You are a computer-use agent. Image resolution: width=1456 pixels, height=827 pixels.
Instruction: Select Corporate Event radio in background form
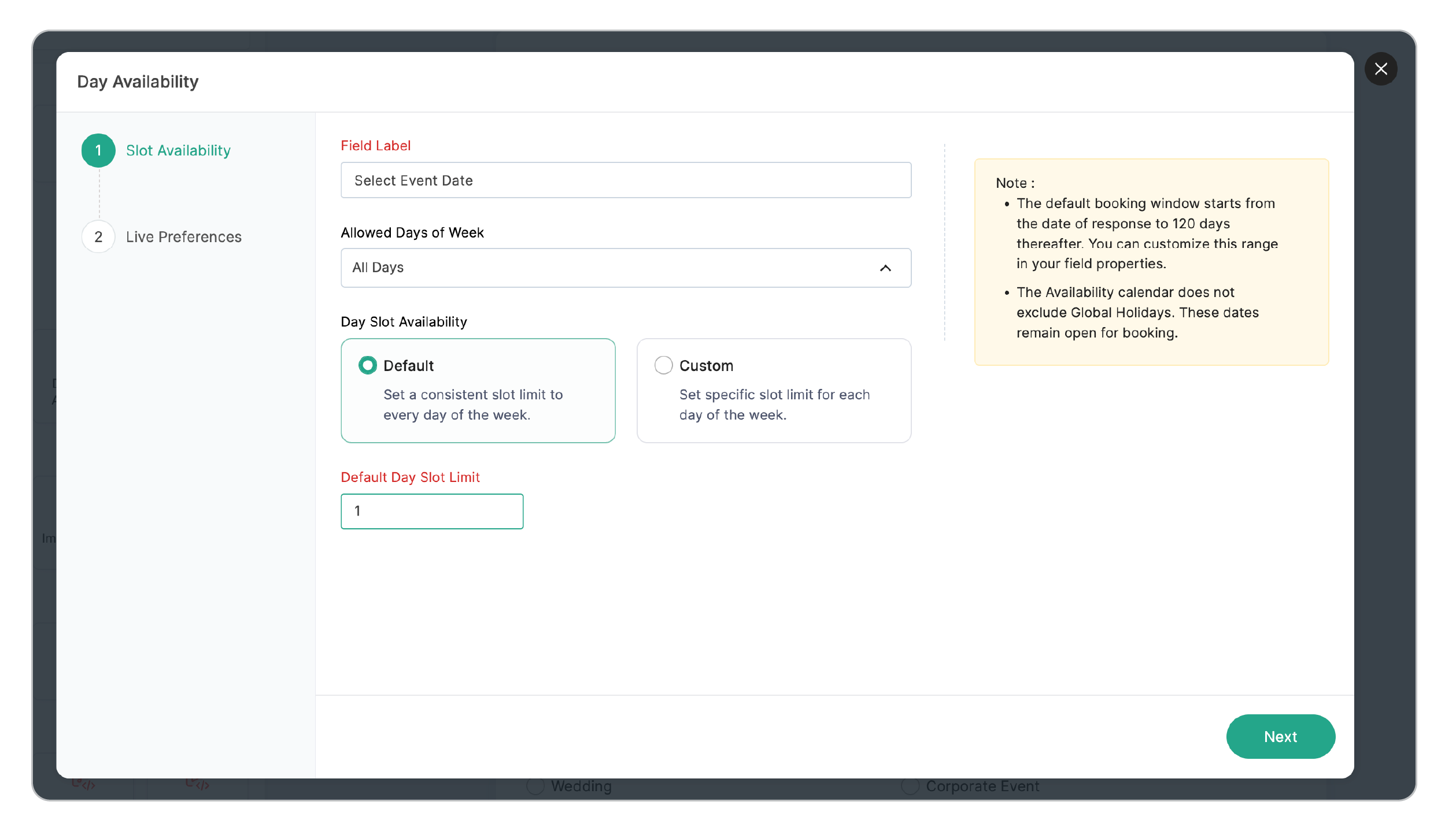pyautogui.click(x=910, y=786)
